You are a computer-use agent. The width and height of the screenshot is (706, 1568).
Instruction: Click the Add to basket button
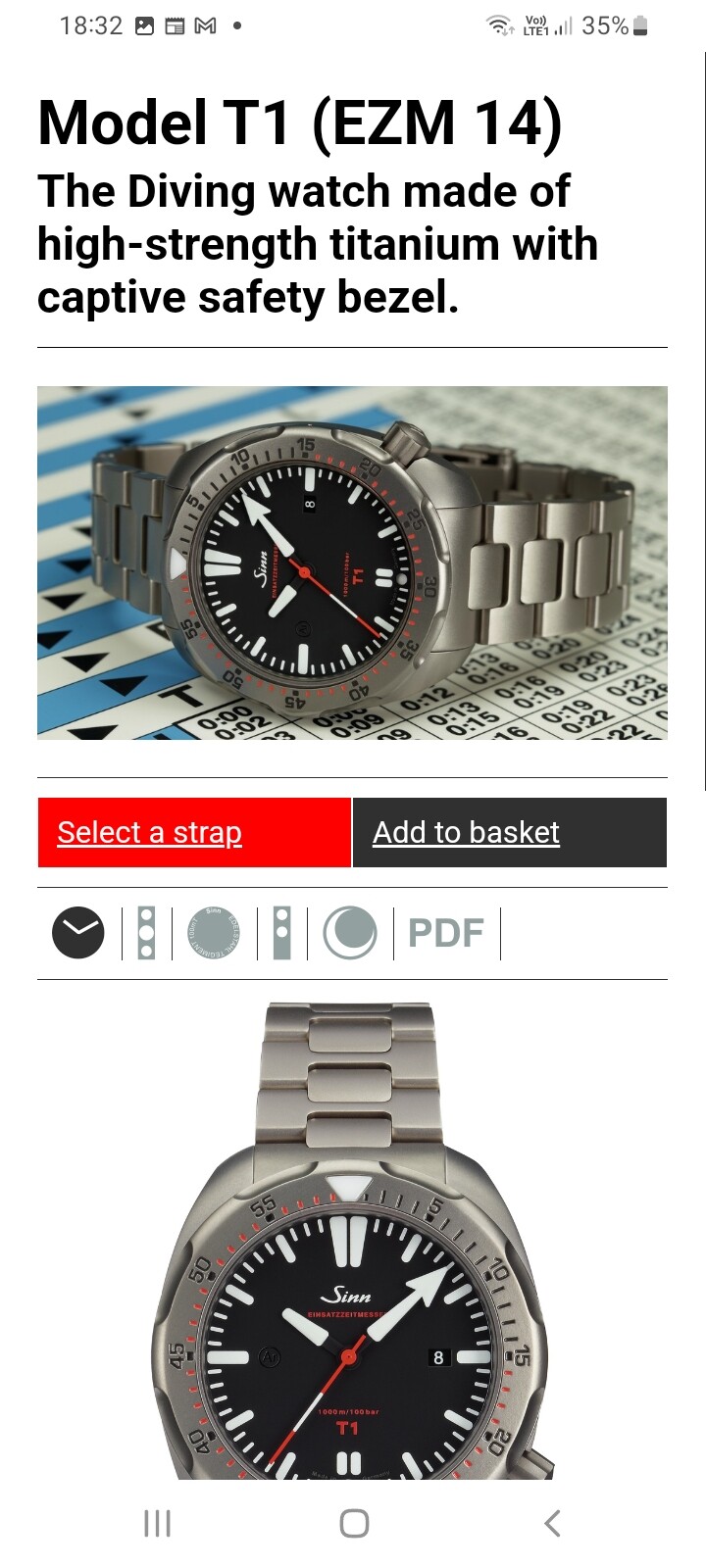tap(510, 833)
